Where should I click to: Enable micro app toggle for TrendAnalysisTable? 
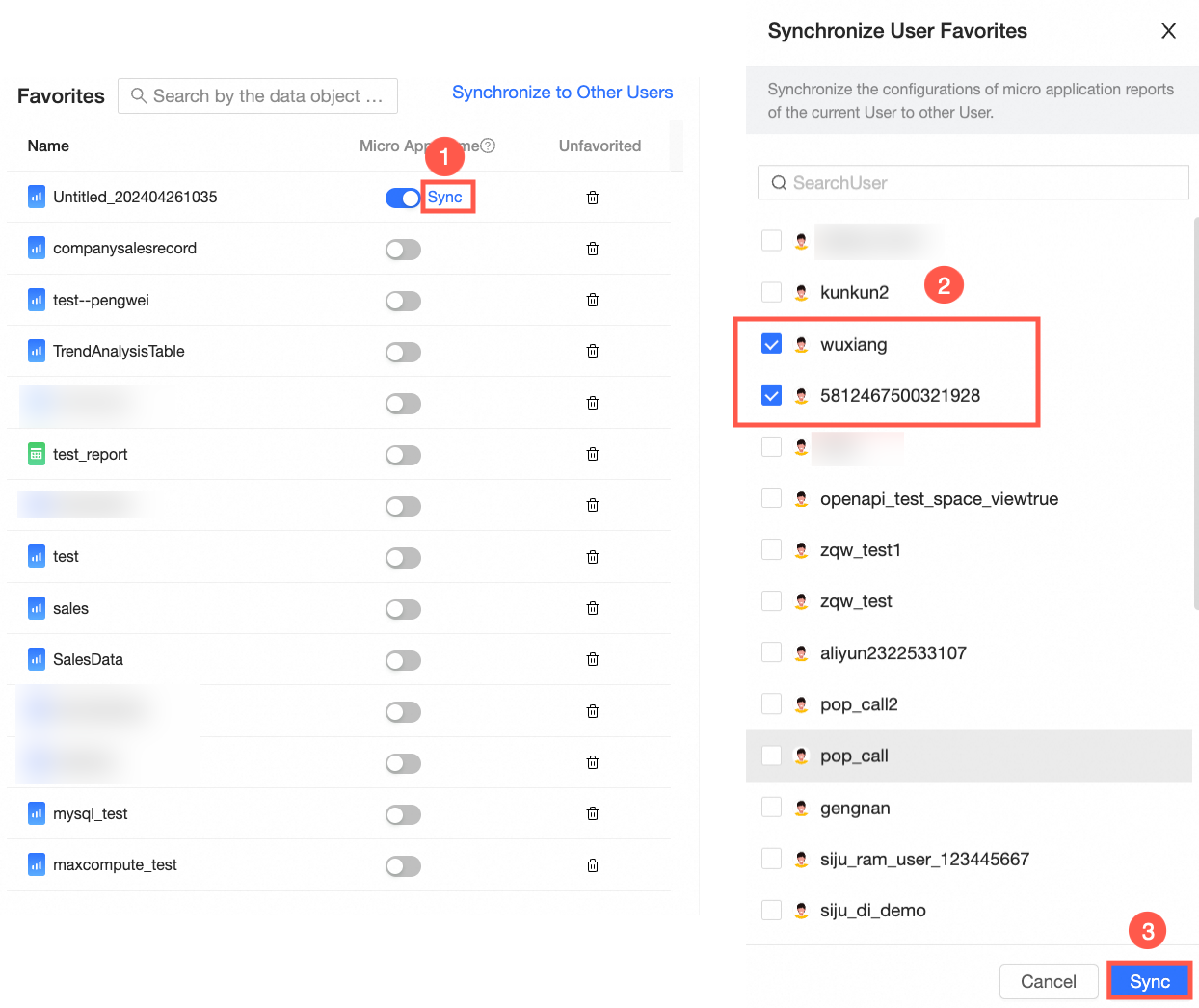[x=403, y=352]
